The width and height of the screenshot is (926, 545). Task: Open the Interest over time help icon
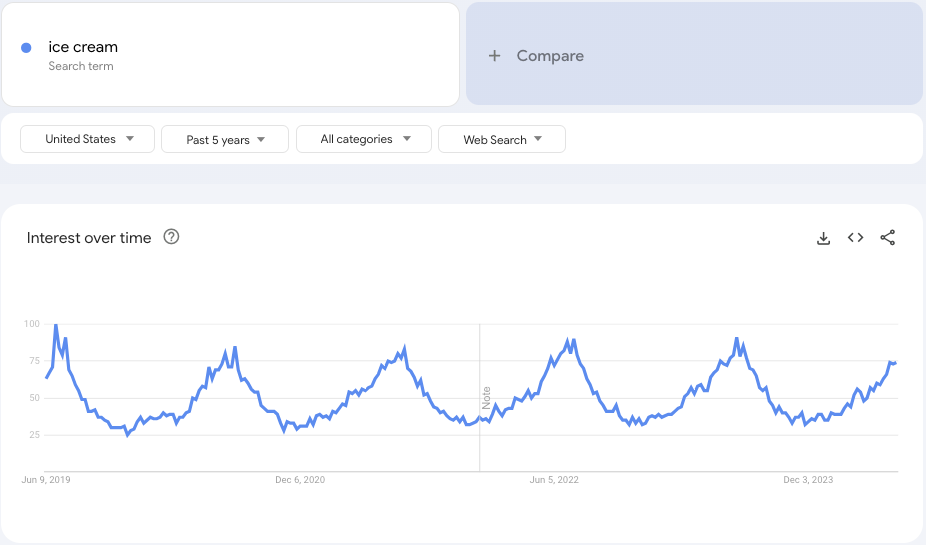[x=171, y=237]
